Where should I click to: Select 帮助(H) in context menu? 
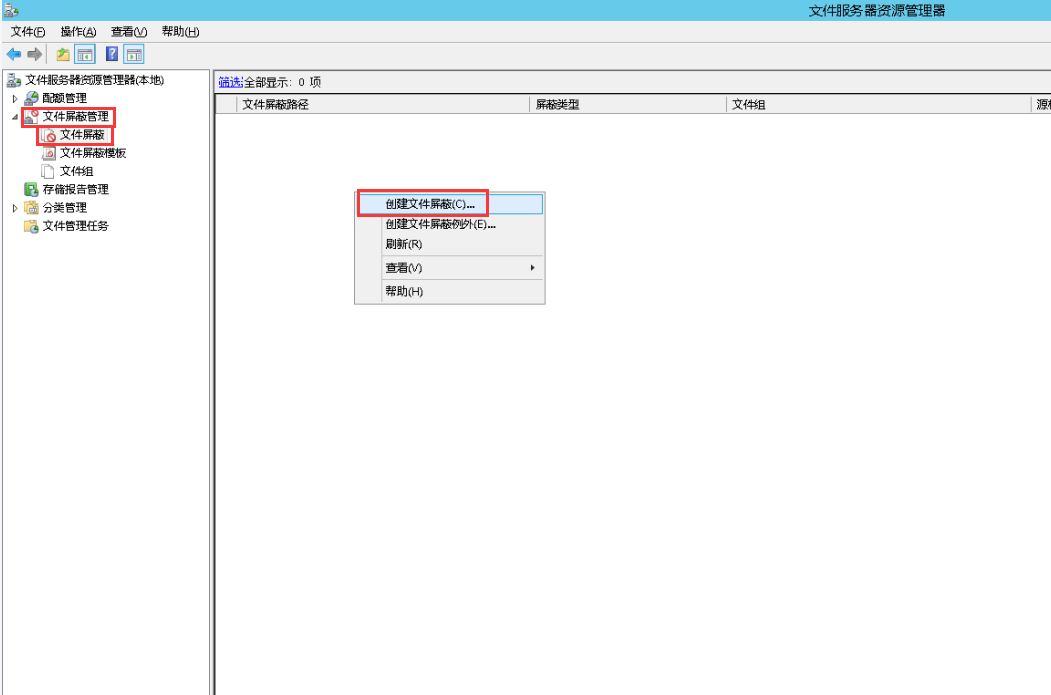click(x=450, y=291)
